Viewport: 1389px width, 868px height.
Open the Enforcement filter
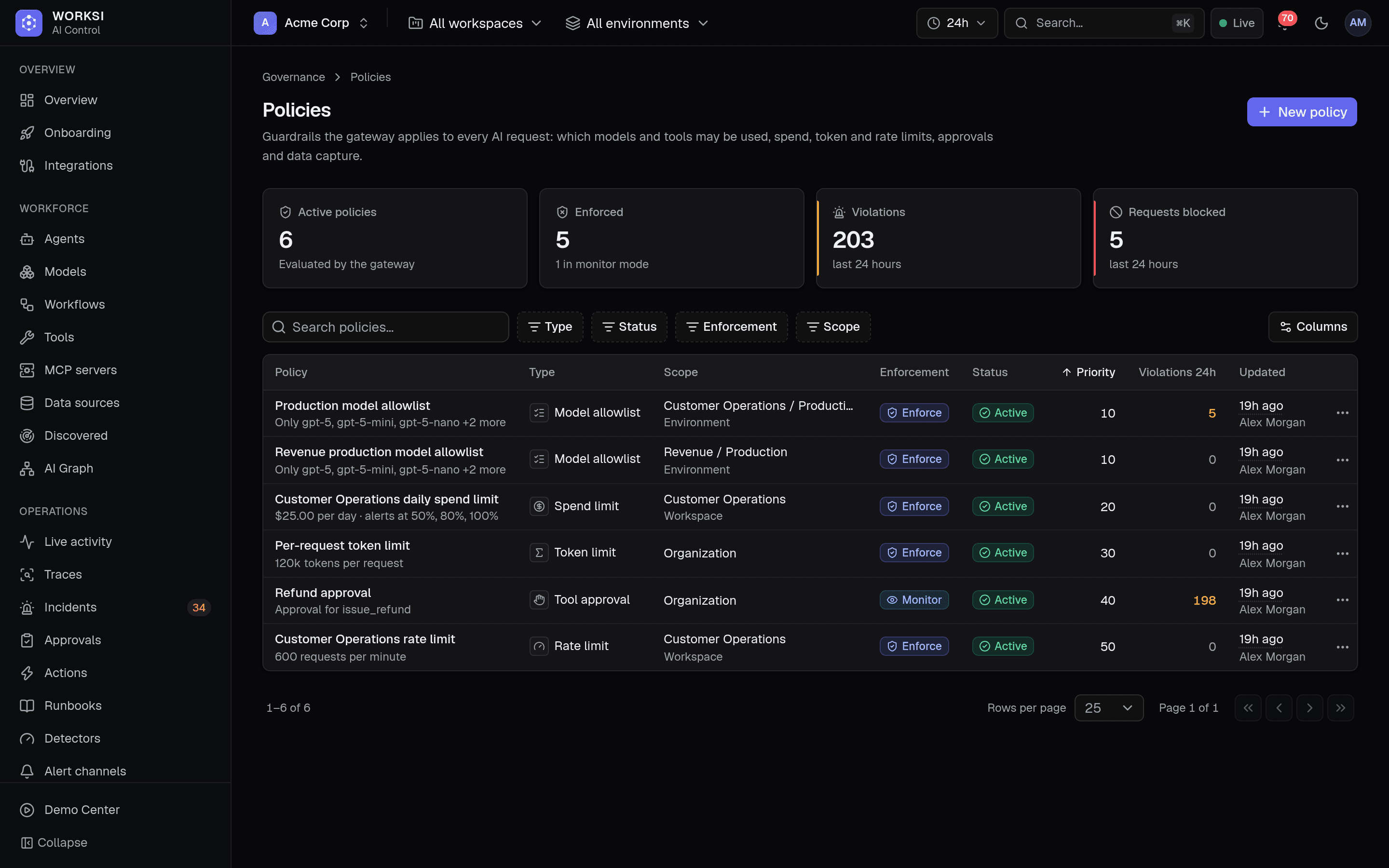[731, 326]
